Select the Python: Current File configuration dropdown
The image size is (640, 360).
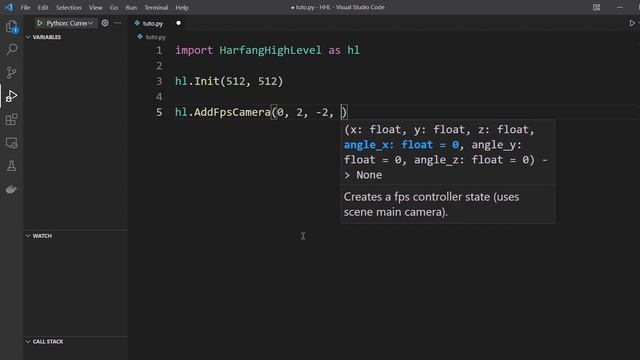pyautogui.click(x=69, y=23)
